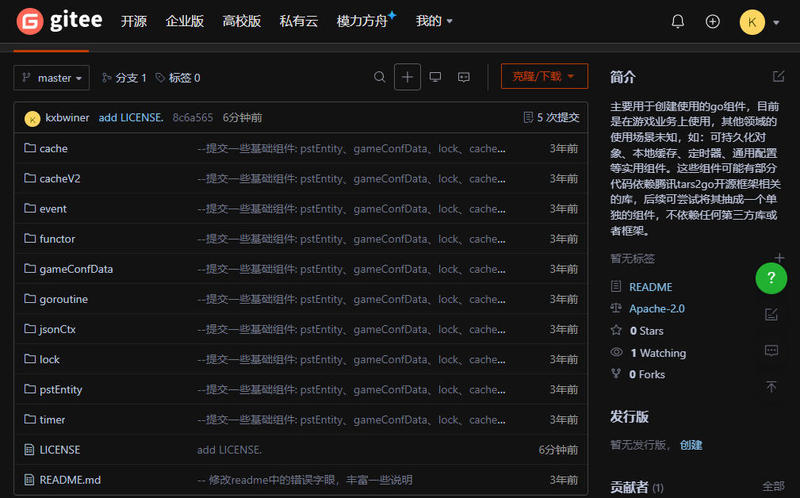Screen dimensions: 800x498
Task: Click 创建 to create a release
Action: (x=691, y=445)
